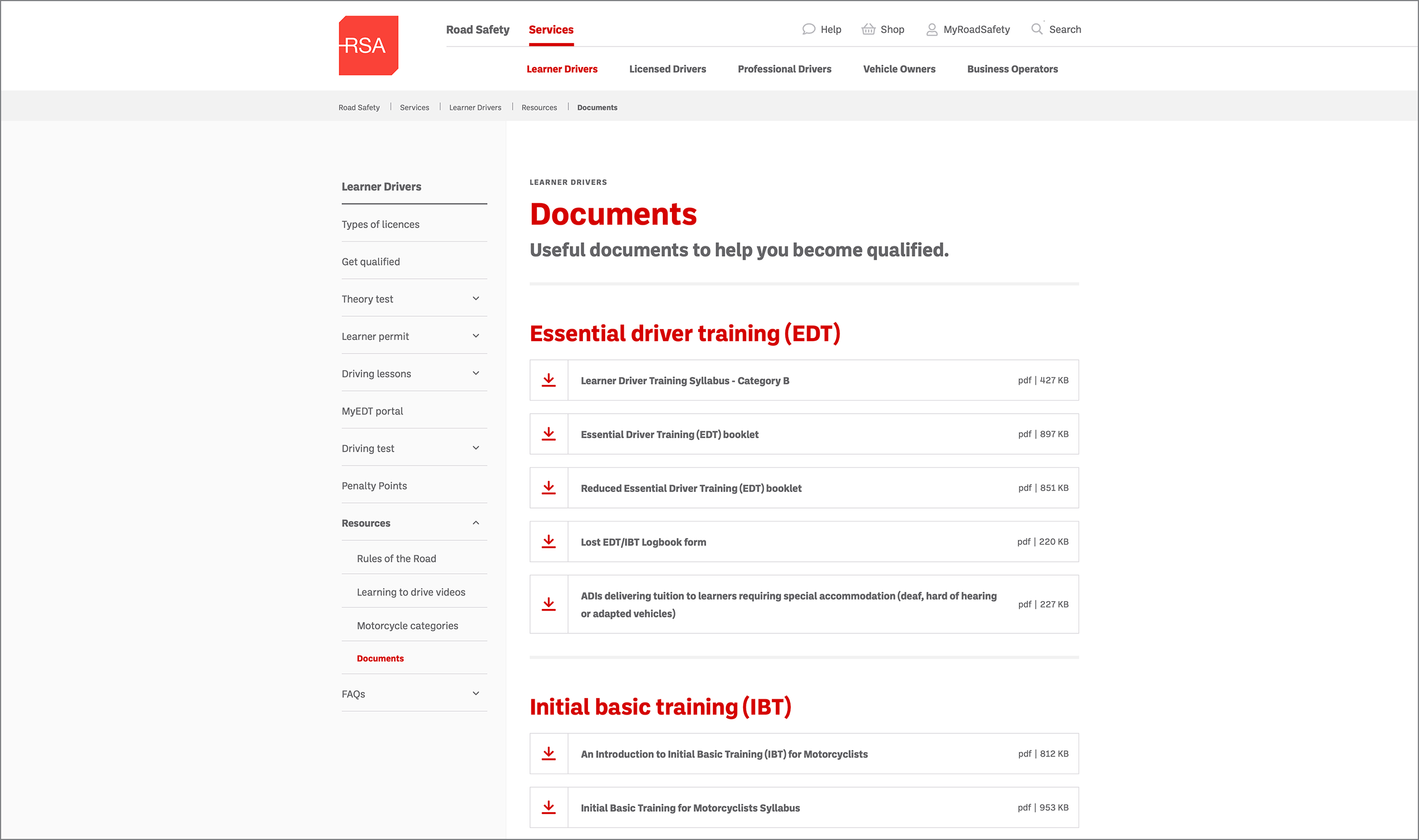
Task: Open Learner Drivers sidebar heading
Action: (381, 187)
